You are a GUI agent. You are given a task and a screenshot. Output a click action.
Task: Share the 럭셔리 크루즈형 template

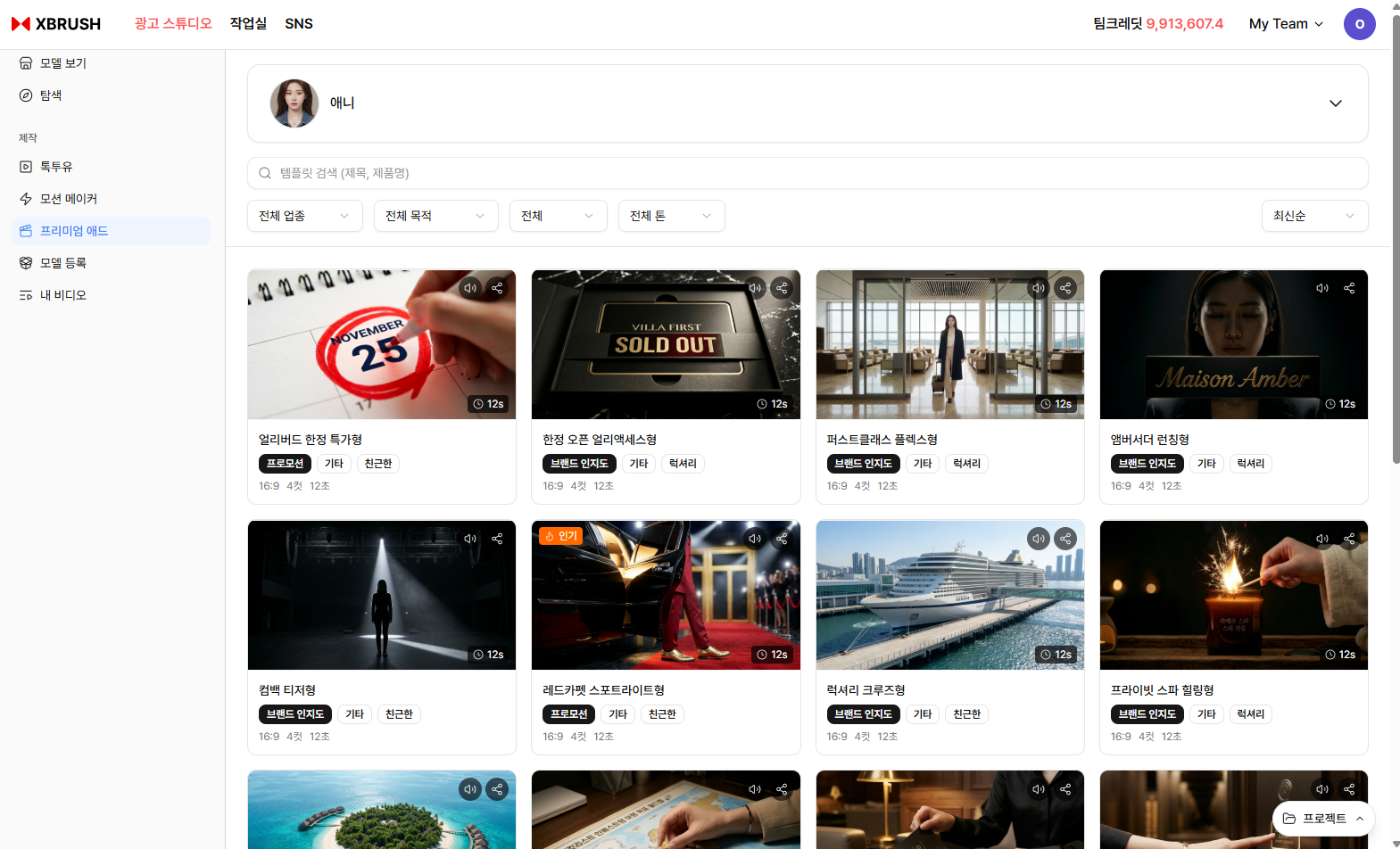pos(1065,539)
